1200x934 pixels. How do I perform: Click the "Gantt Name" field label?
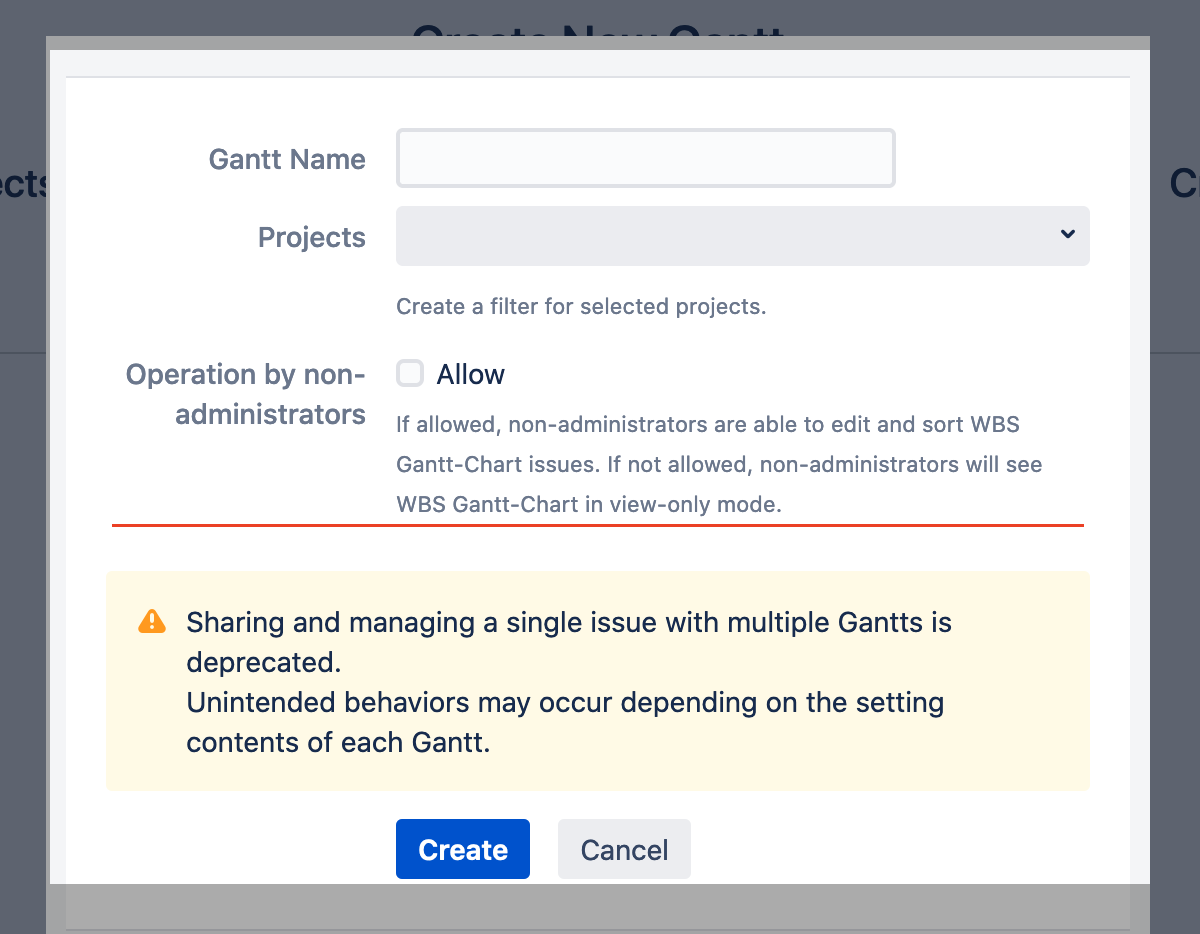click(x=287, y=159)
